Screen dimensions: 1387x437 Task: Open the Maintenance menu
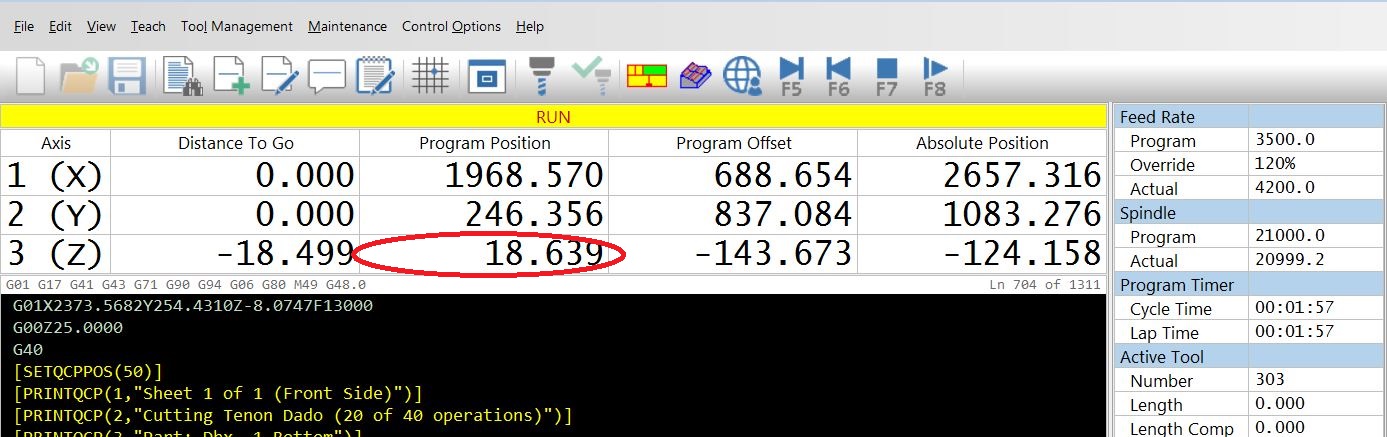click(347, 27)
